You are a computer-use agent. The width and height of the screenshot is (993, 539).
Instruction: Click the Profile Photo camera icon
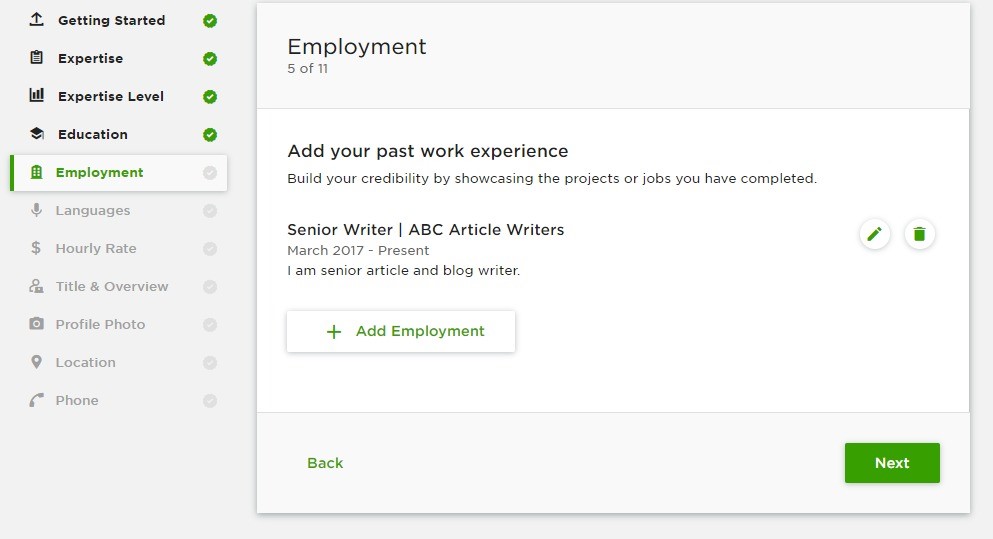[37, 324]
